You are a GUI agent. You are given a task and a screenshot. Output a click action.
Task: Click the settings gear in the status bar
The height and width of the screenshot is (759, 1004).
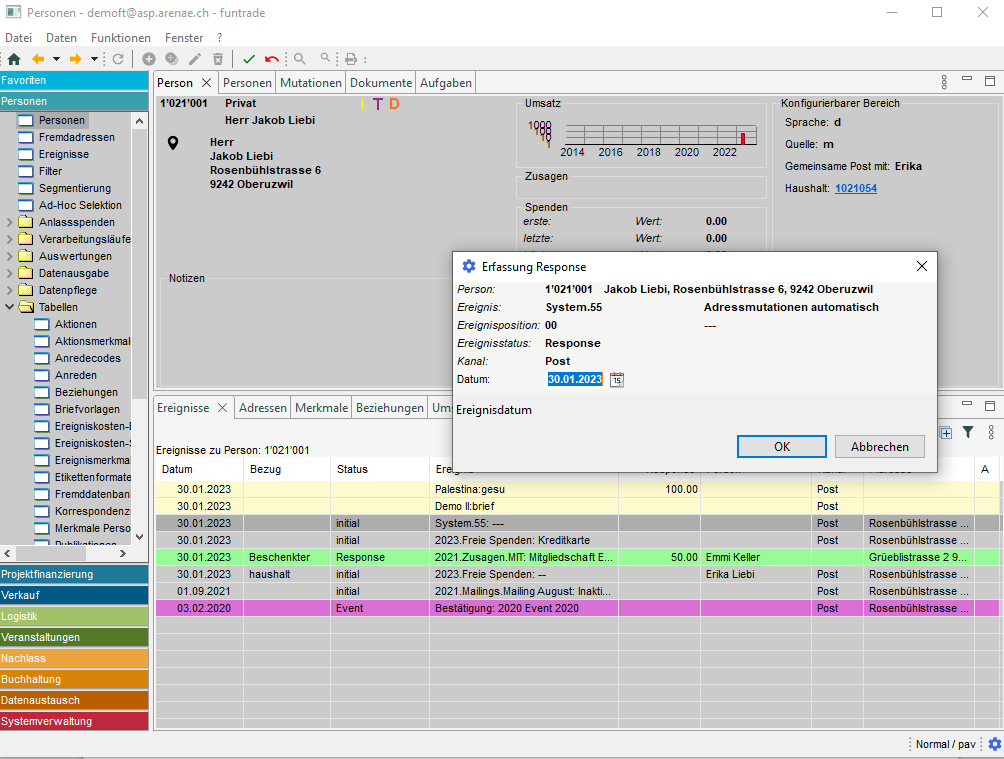point(994,744)
